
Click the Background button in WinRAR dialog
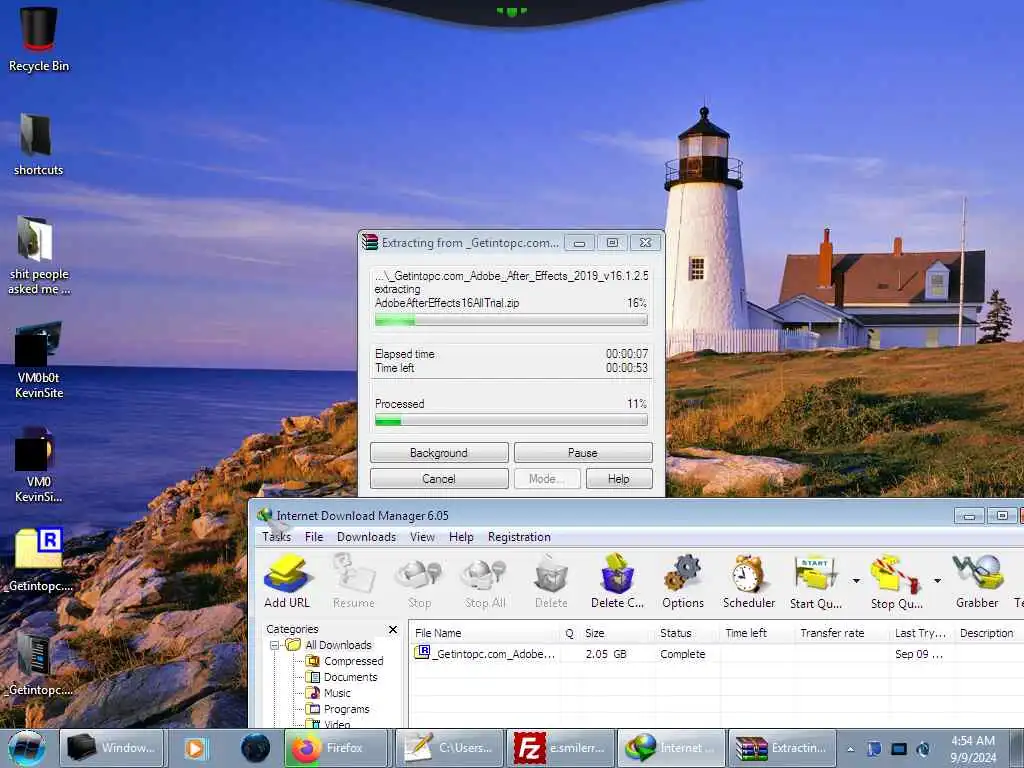tap(439, 453)
